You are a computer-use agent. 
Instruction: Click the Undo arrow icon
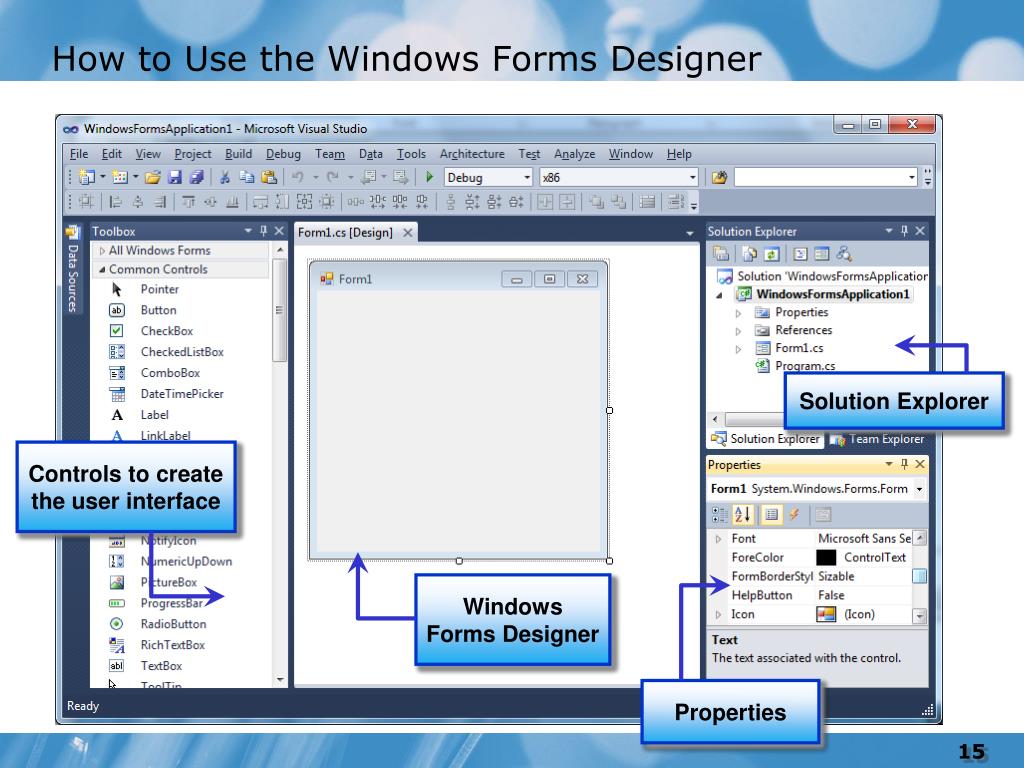pos(298,177)
